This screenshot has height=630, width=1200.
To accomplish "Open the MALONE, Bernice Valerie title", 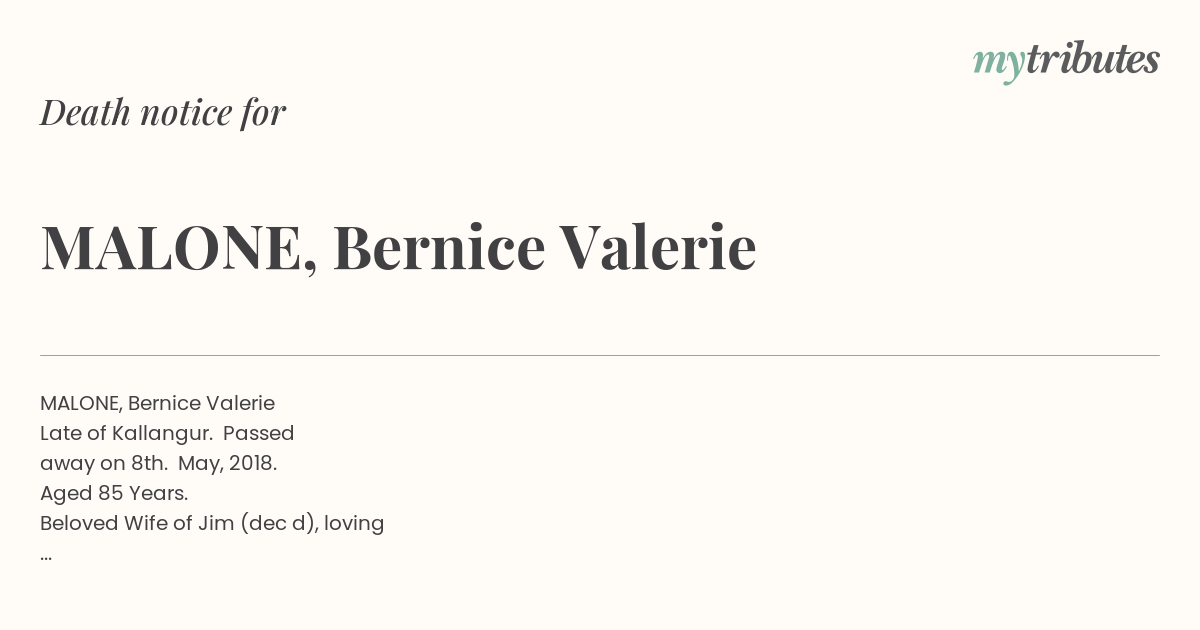I will pos(398,247).
